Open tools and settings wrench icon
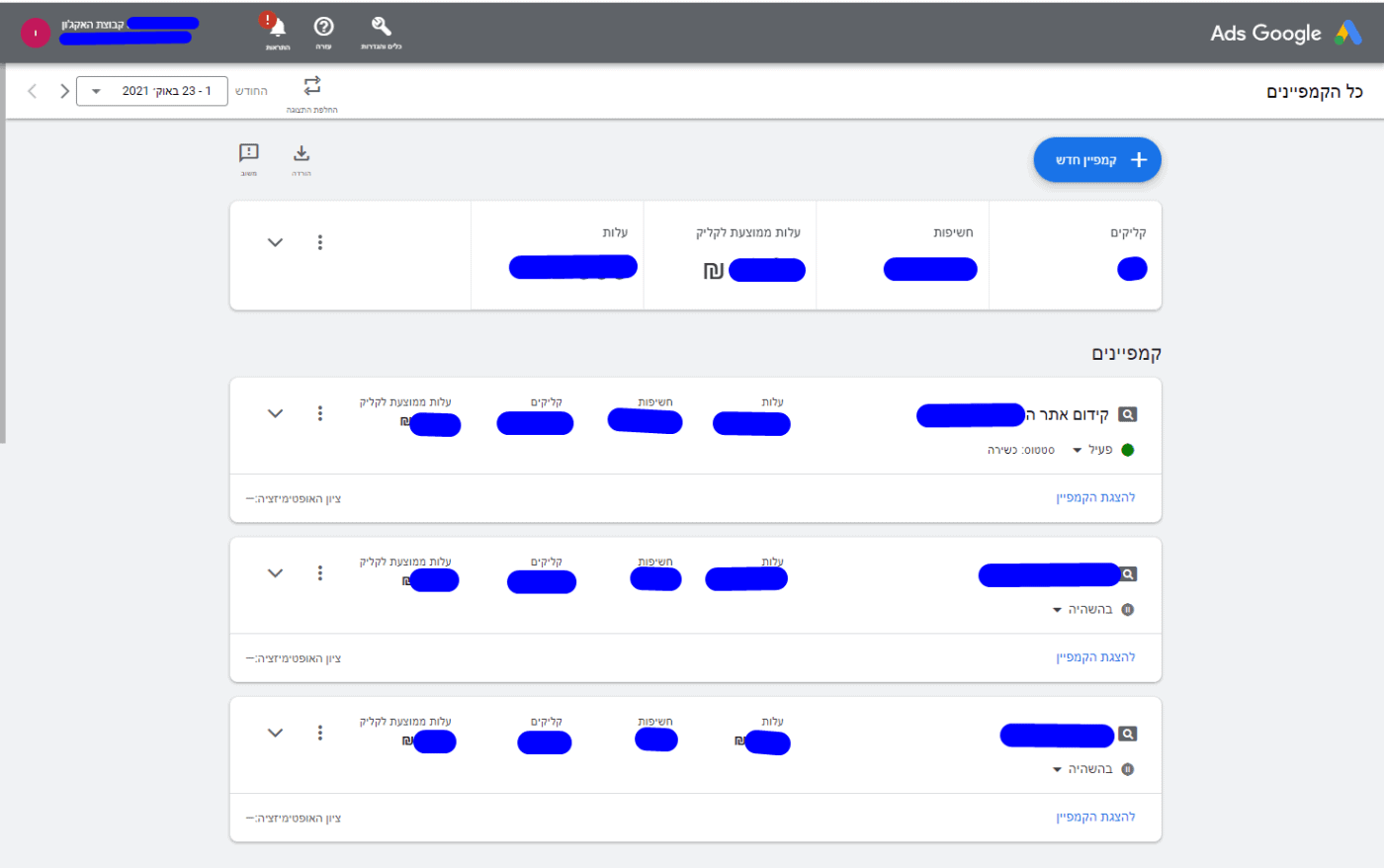Viewport: 1384px width, 868px height. click(381, 28)
